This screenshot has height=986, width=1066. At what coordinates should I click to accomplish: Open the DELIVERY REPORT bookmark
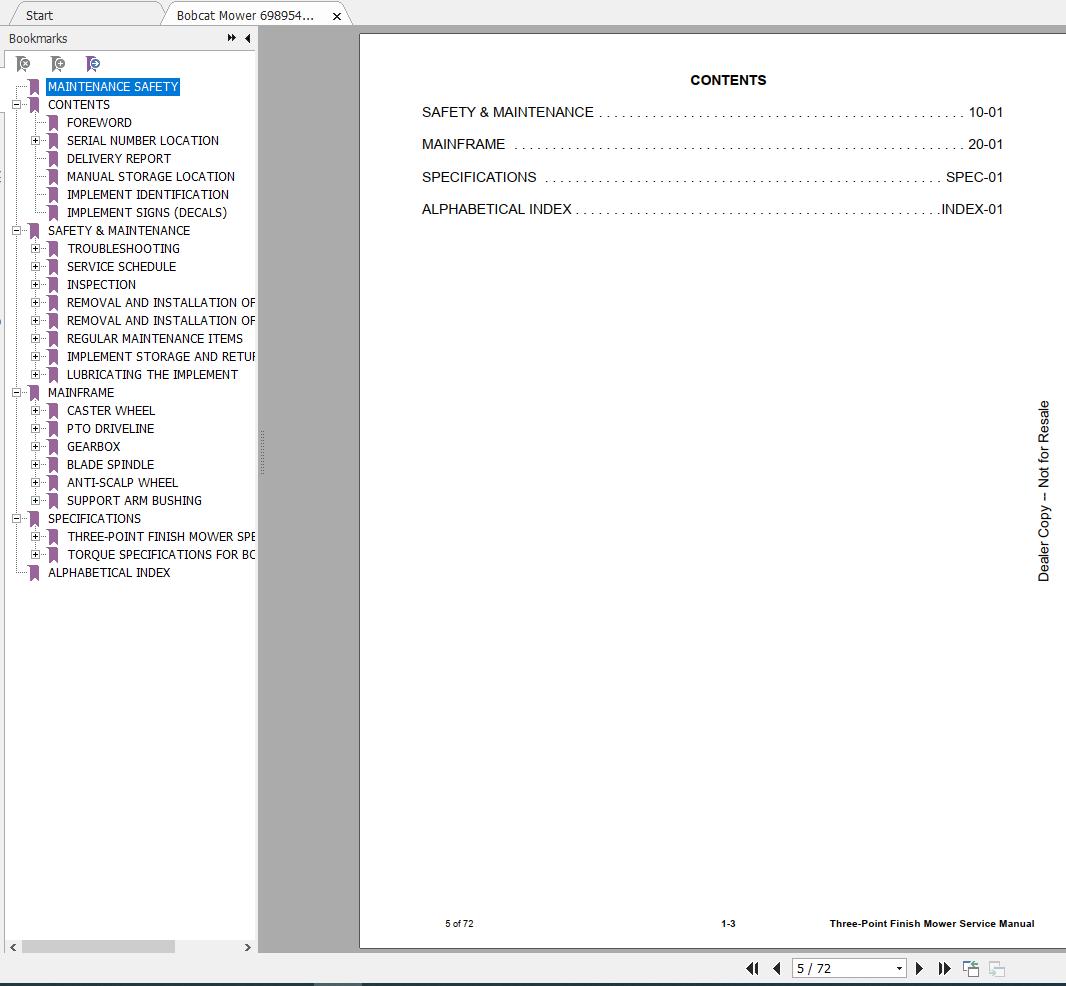(119, 158)
